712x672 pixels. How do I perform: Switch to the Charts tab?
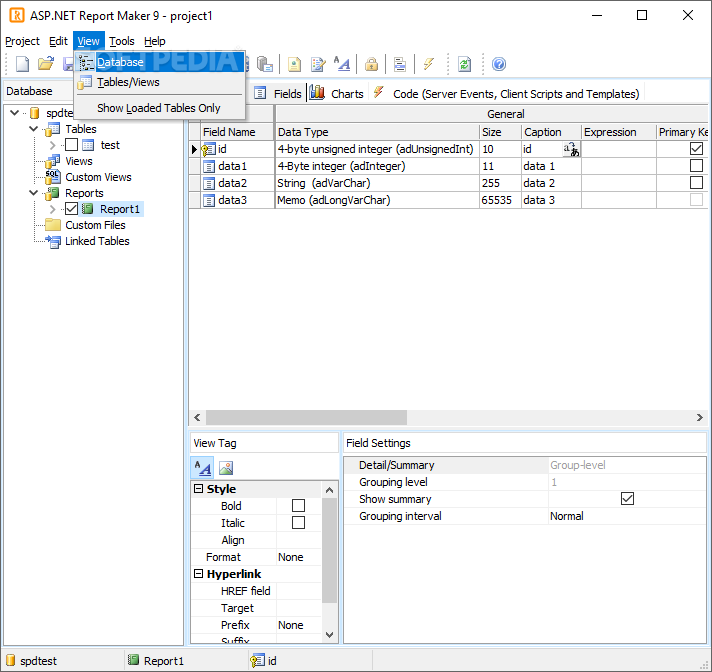(337, 94)
